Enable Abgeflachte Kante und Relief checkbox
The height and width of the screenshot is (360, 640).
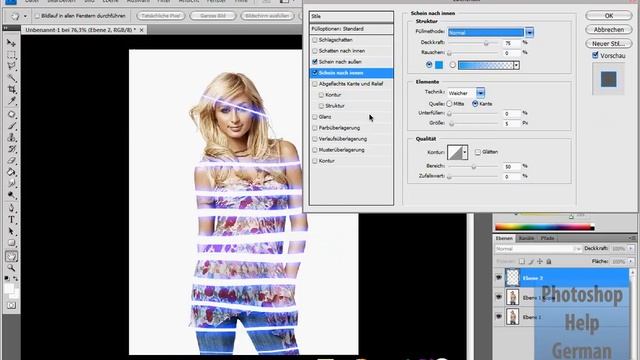coord(315,84)
